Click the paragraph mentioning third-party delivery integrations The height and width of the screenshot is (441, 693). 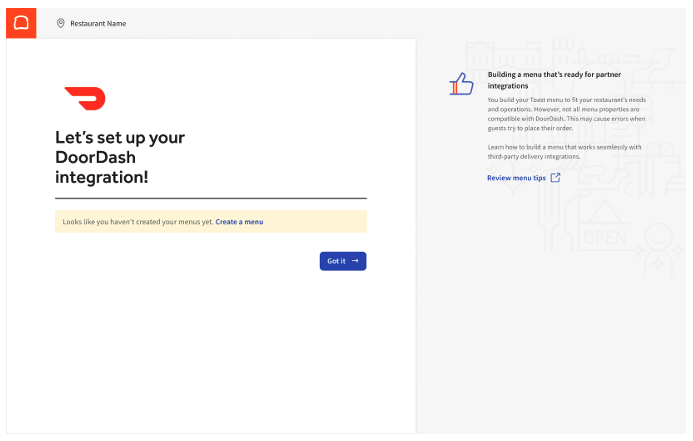pos(559,151)
